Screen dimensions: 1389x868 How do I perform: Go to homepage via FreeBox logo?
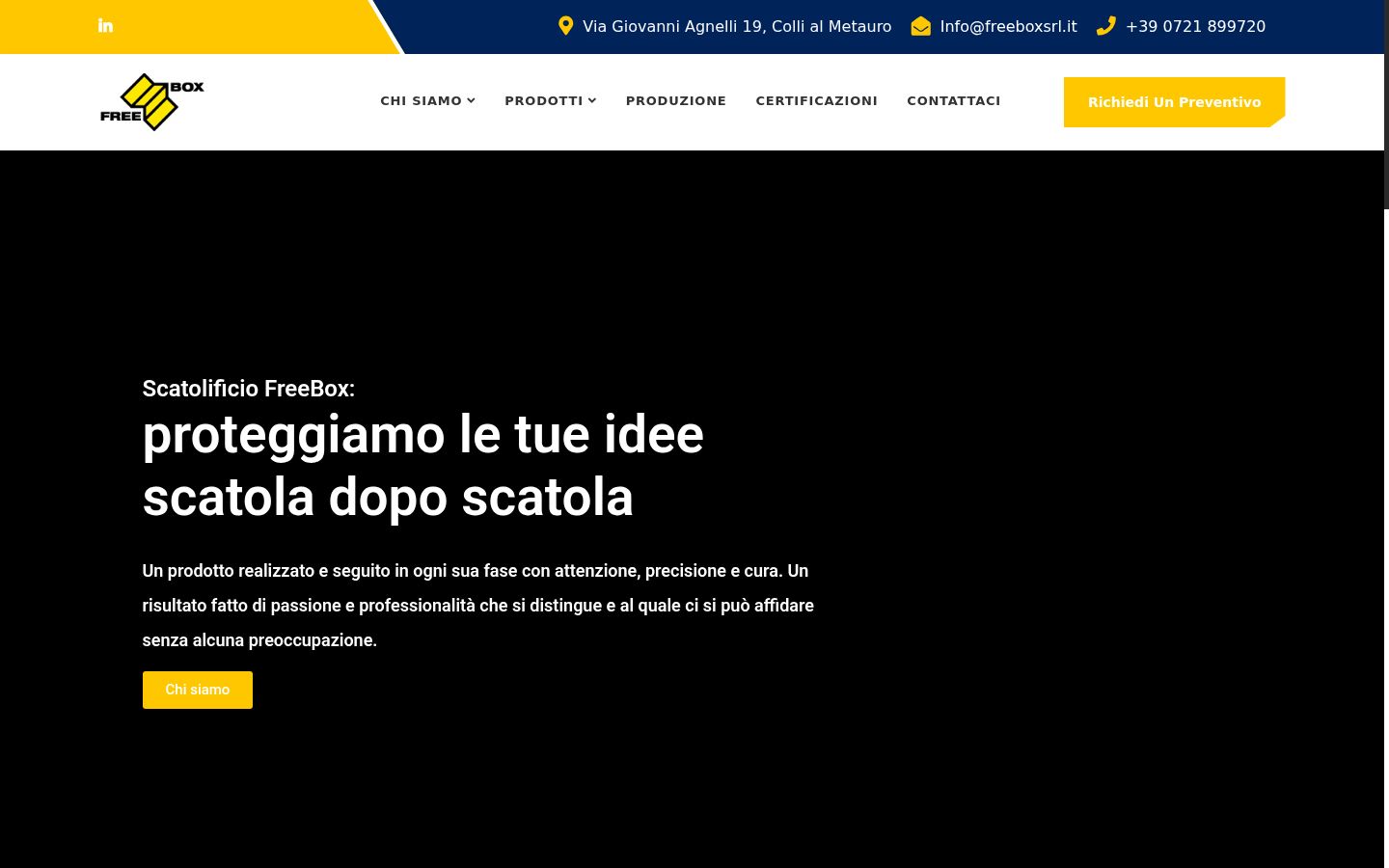coord(152,101)
